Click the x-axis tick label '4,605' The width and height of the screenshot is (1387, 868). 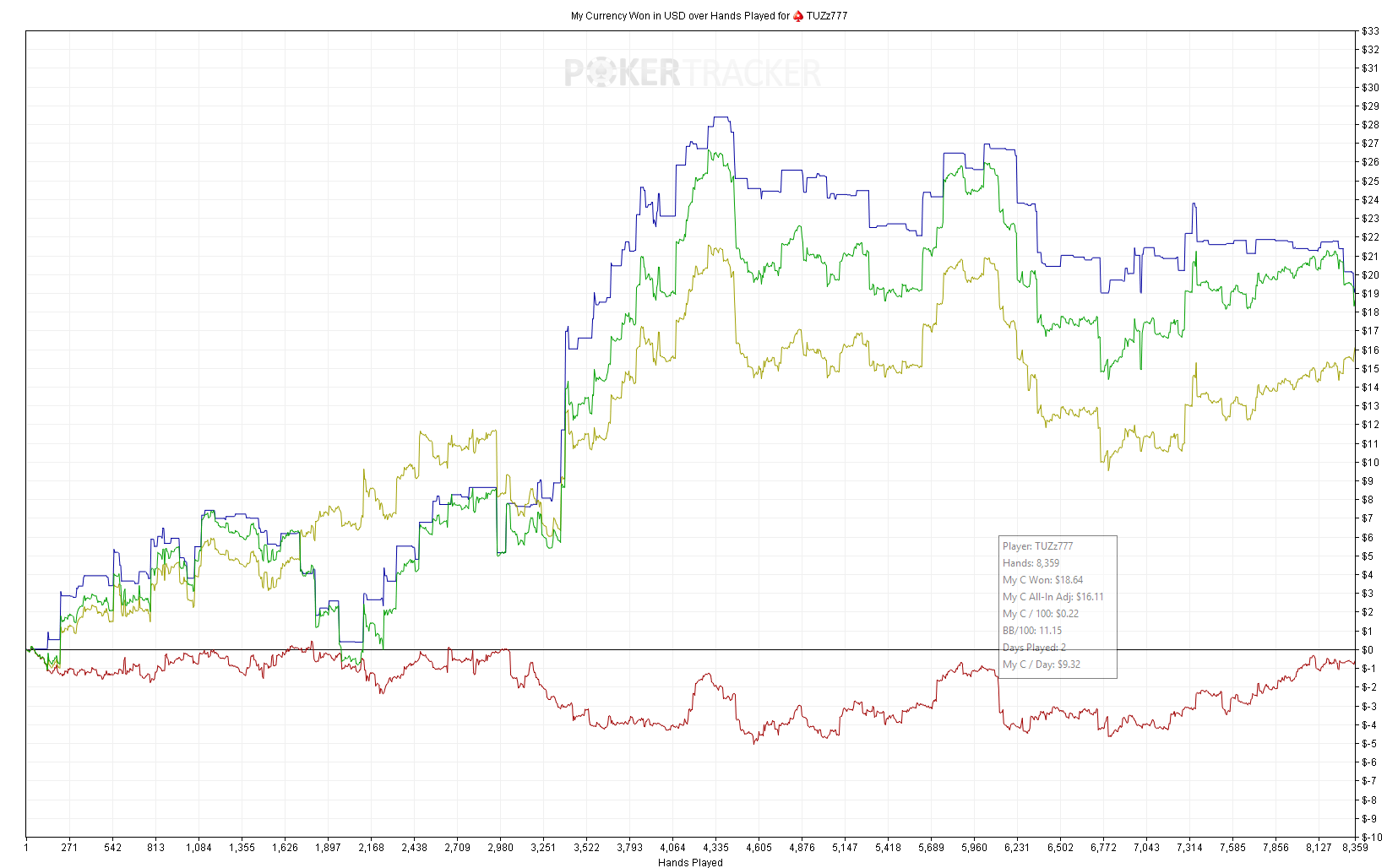coord(759,848)
